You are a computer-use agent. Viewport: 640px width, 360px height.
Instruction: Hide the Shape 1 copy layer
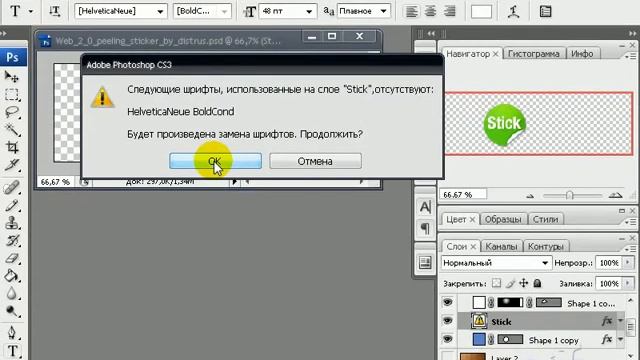pyautogui.click(x=448, y=339)
